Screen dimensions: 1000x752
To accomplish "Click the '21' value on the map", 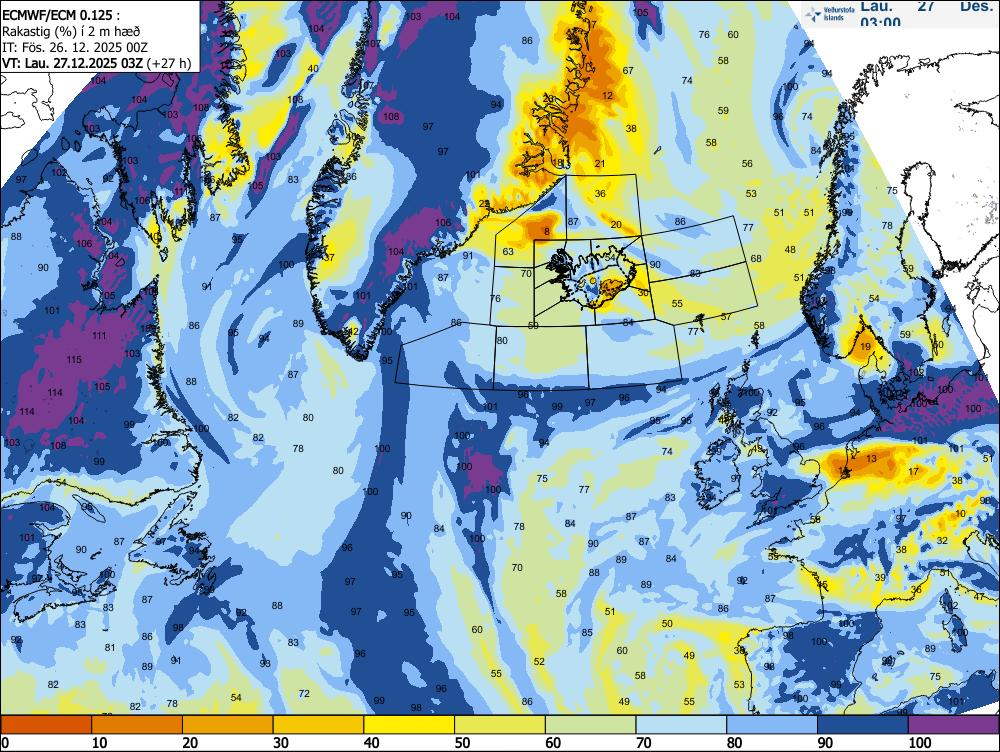I will pos(599,164).
